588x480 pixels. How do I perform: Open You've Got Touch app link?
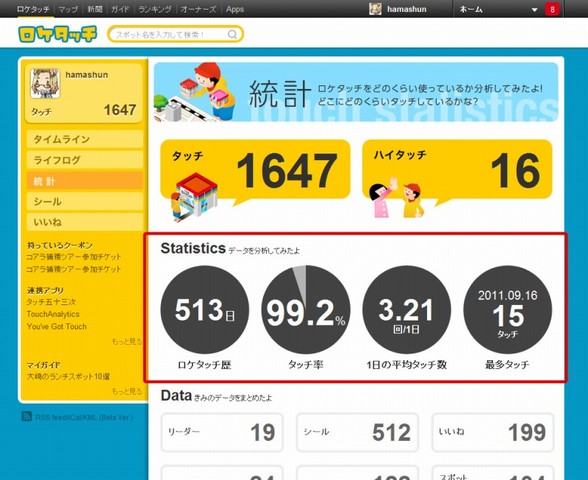(57, 327)
